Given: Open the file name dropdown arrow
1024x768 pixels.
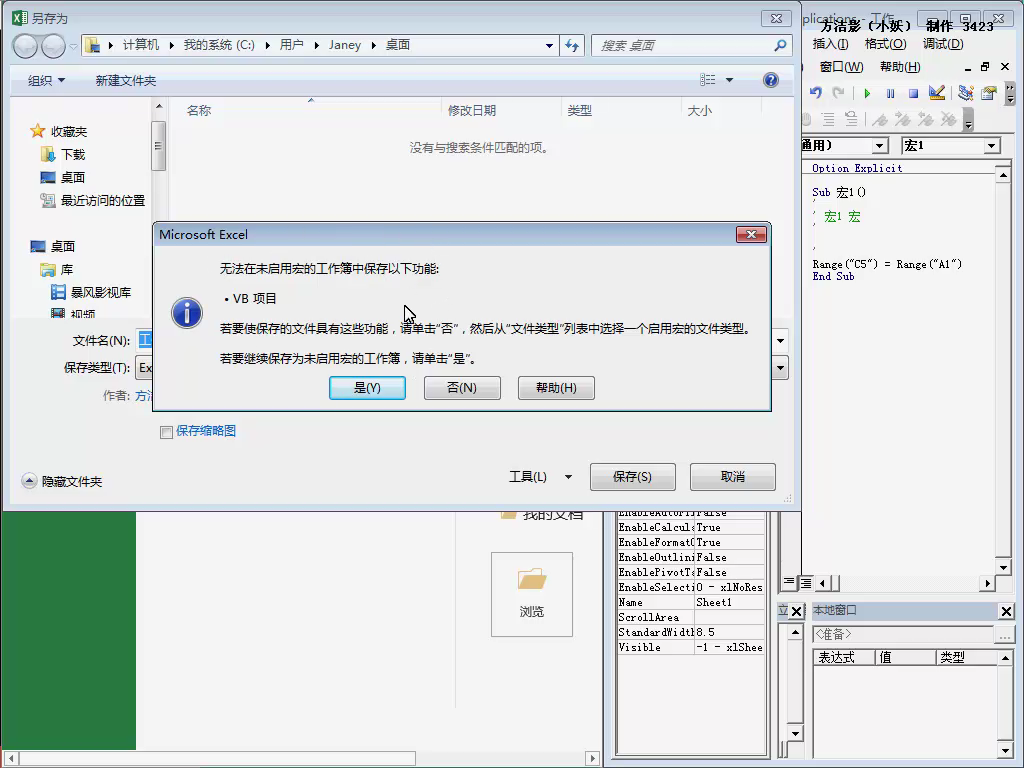Looking at the screenshot, I should pyautogui.click(x=780, y=340).
